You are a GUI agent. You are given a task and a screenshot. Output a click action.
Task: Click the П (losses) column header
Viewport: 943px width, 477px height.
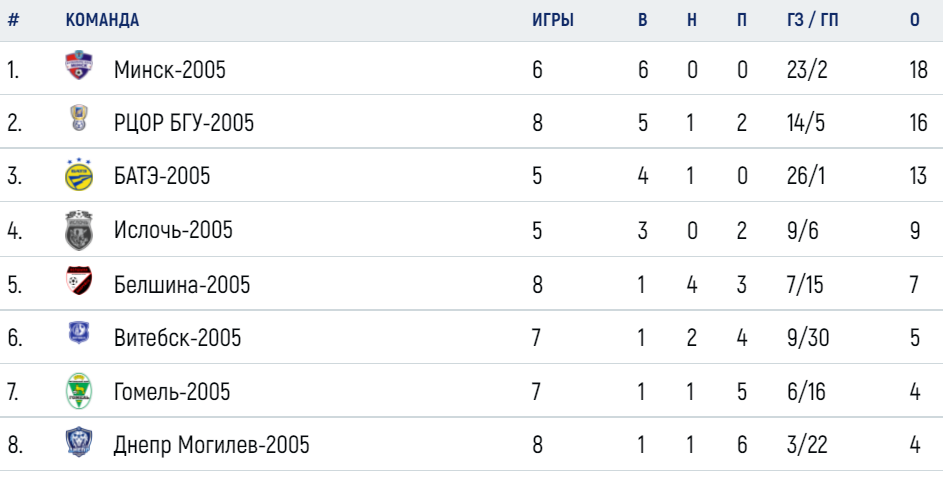click(x=742, y=20)
